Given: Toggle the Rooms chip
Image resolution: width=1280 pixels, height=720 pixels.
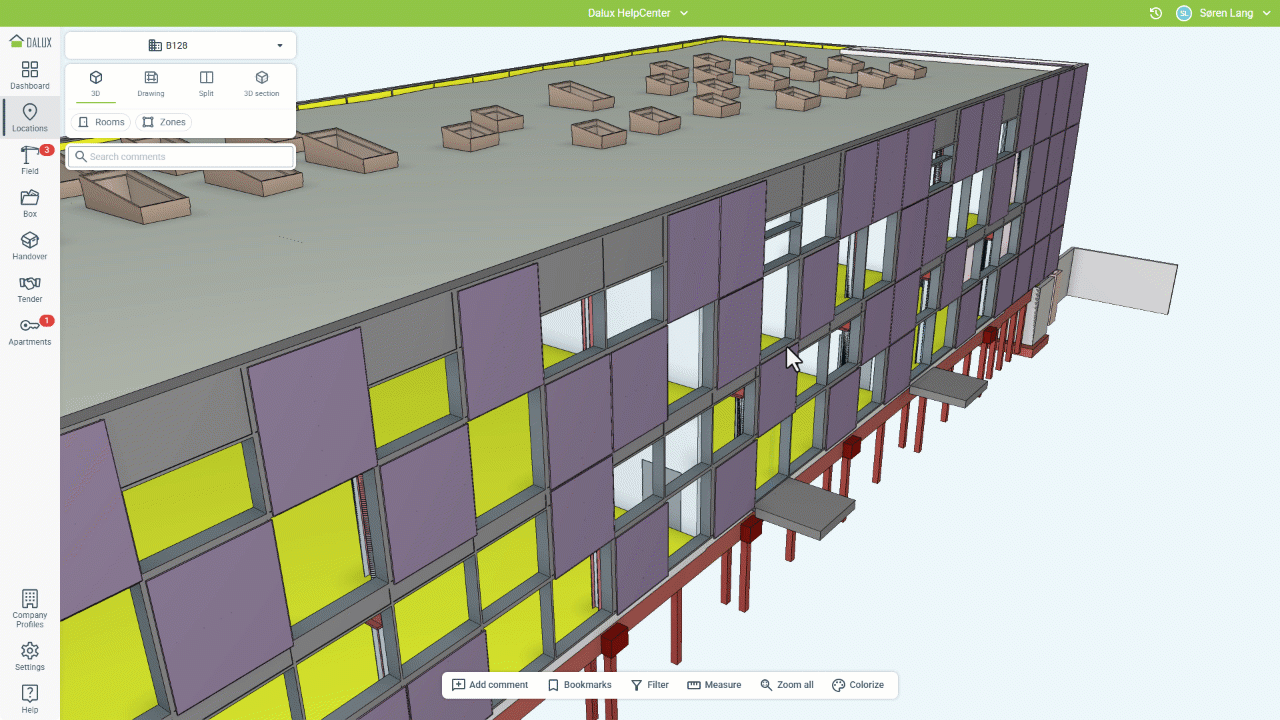Looking at the screenshot, I should pos(101,122).
